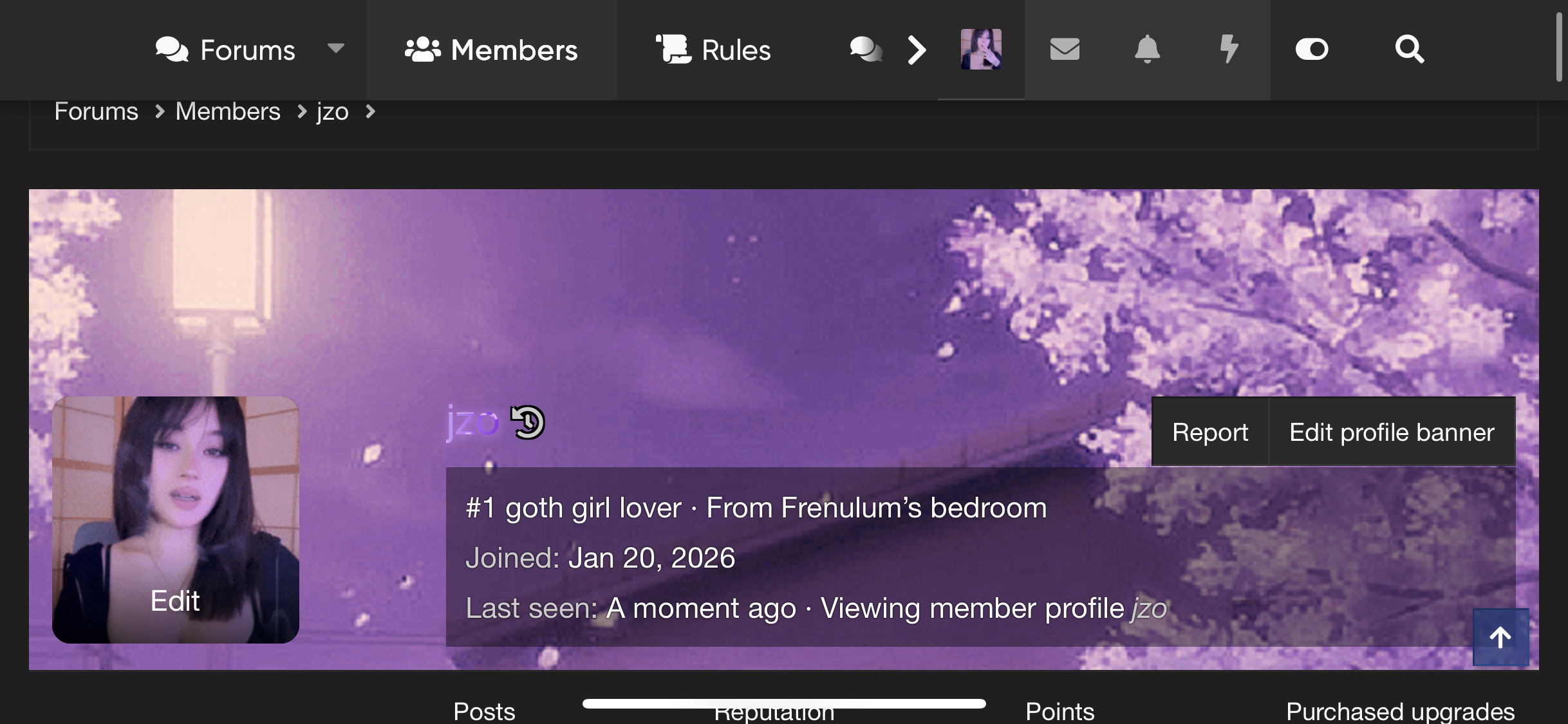Click the chevron after jzo breadcrumb

click(370, 112)
